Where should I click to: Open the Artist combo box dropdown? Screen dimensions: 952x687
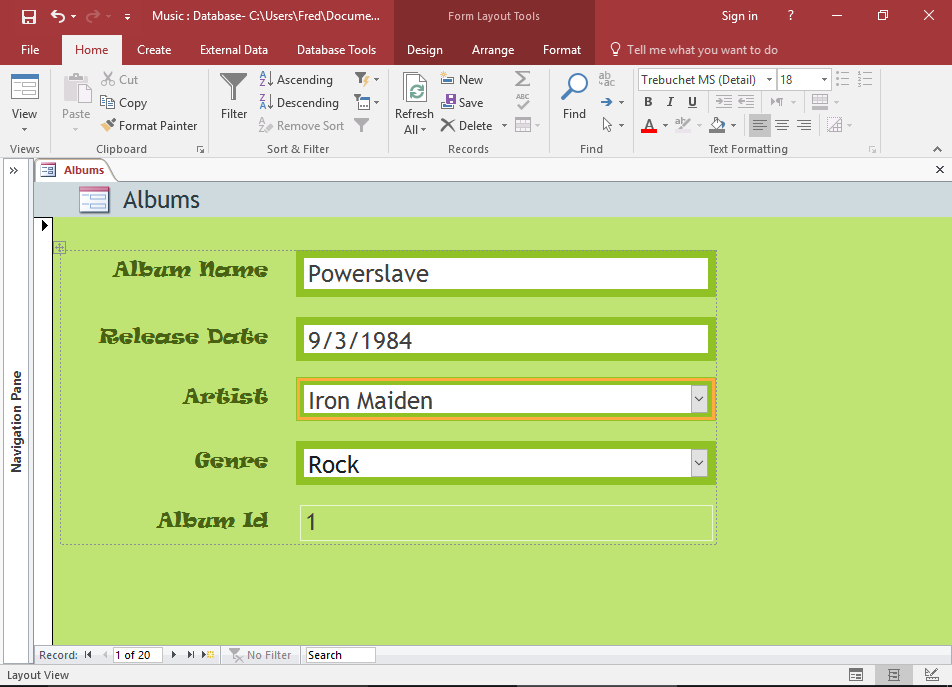(699, 399)
